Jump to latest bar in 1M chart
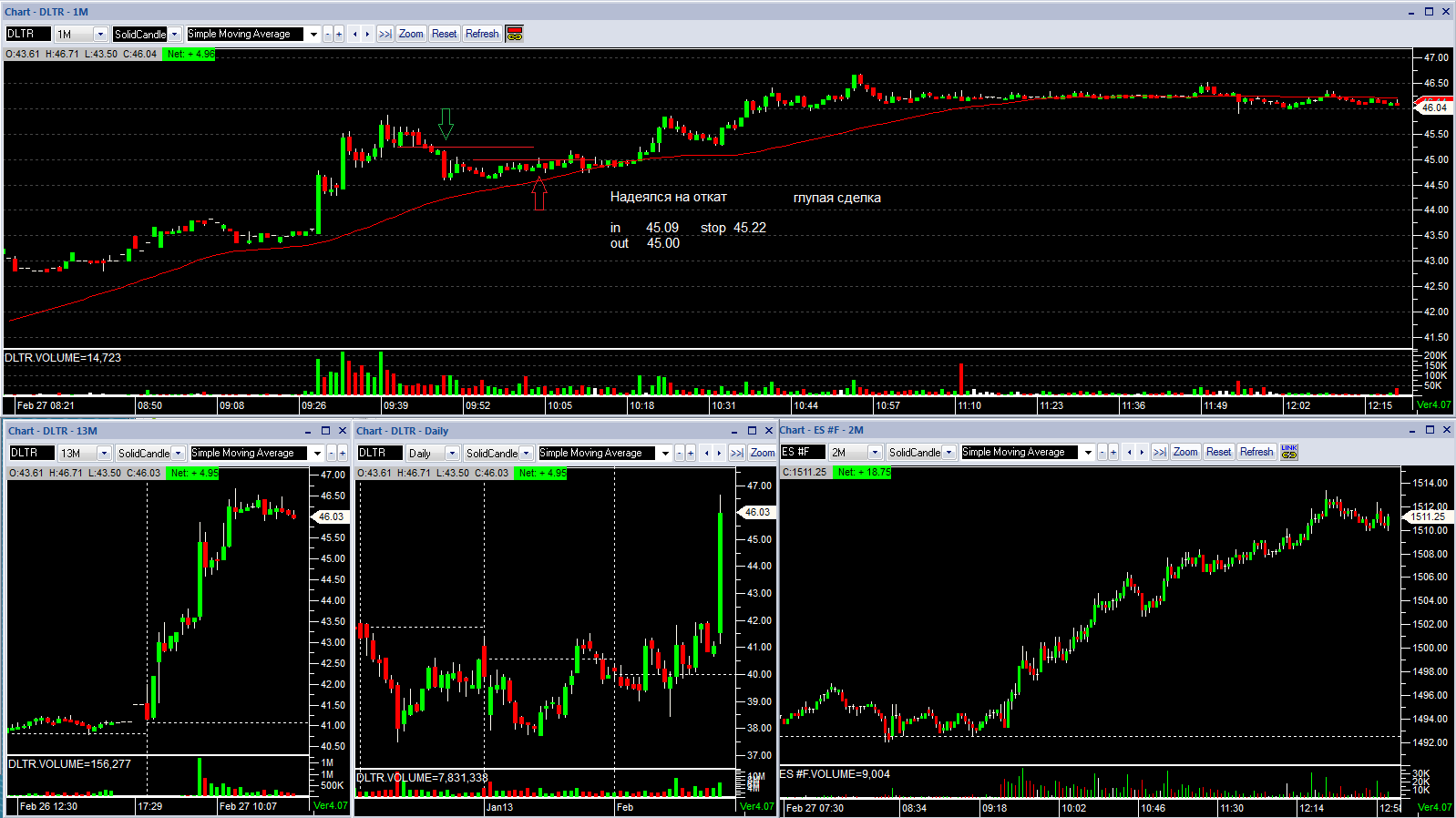The image size is (1456, 818). [385, 34]
